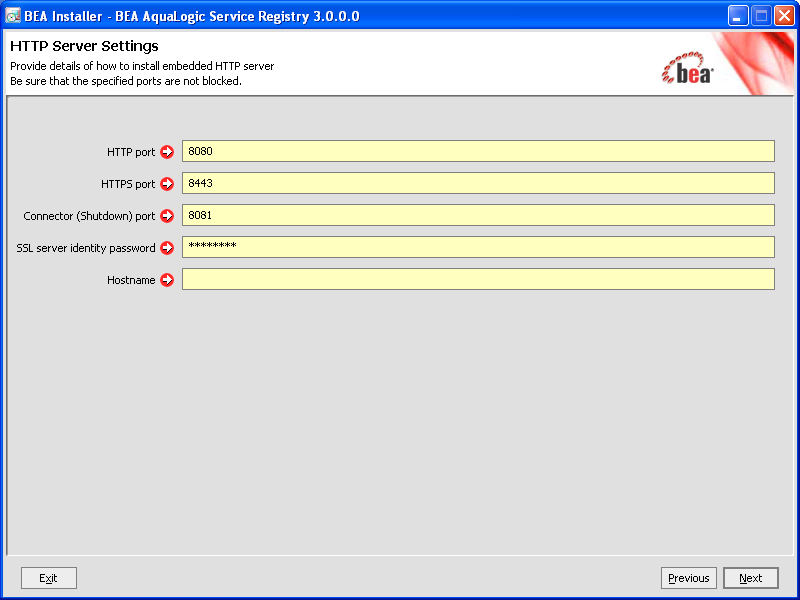The image size is (800, 600).
Task: Focus the Connector (Shutdown) port field containing 8081
Action: pyautogui.click(x=478, y=215)
